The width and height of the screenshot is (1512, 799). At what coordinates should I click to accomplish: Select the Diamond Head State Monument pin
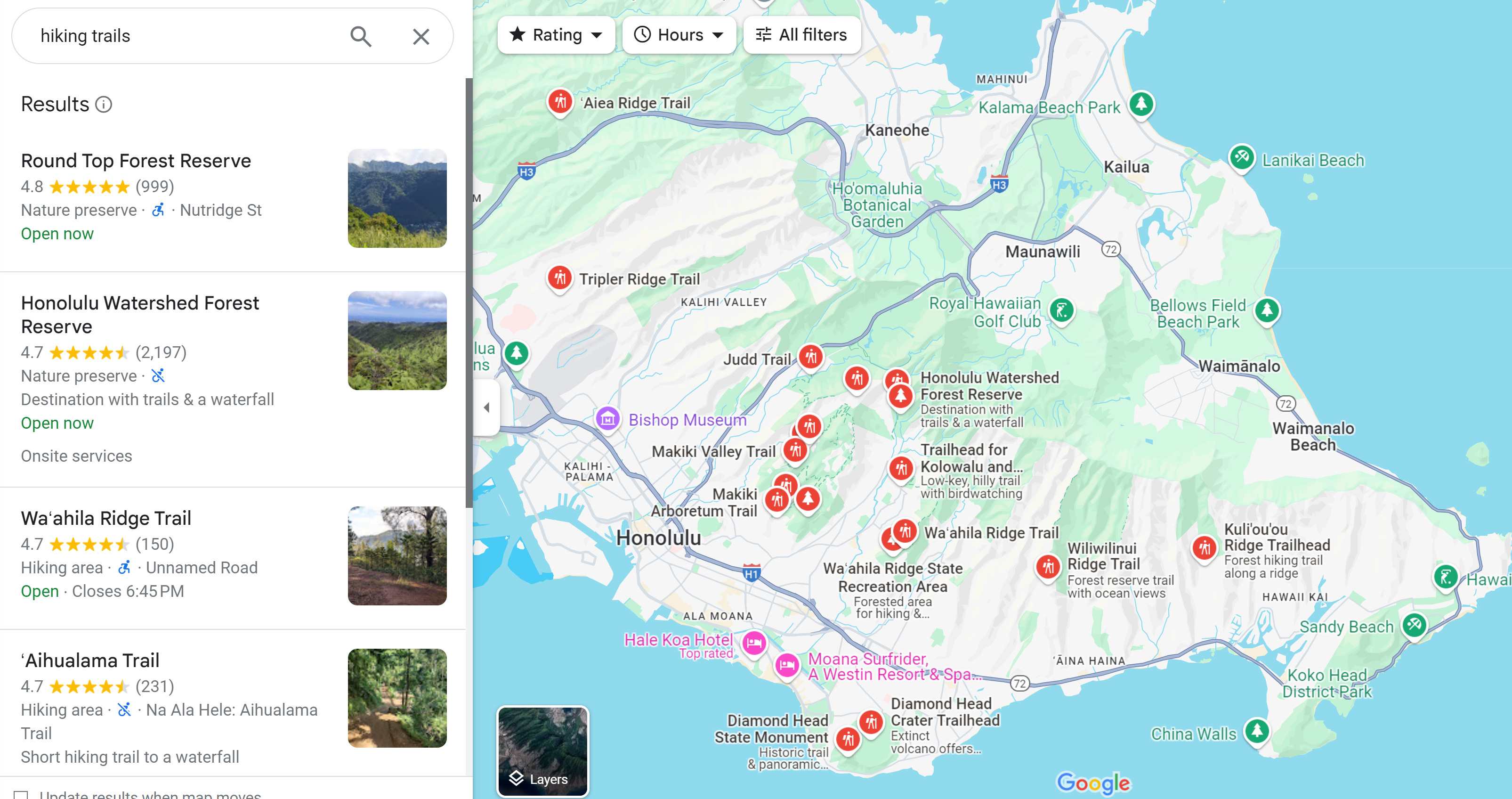pyautogui.click(x=848, y=740)
